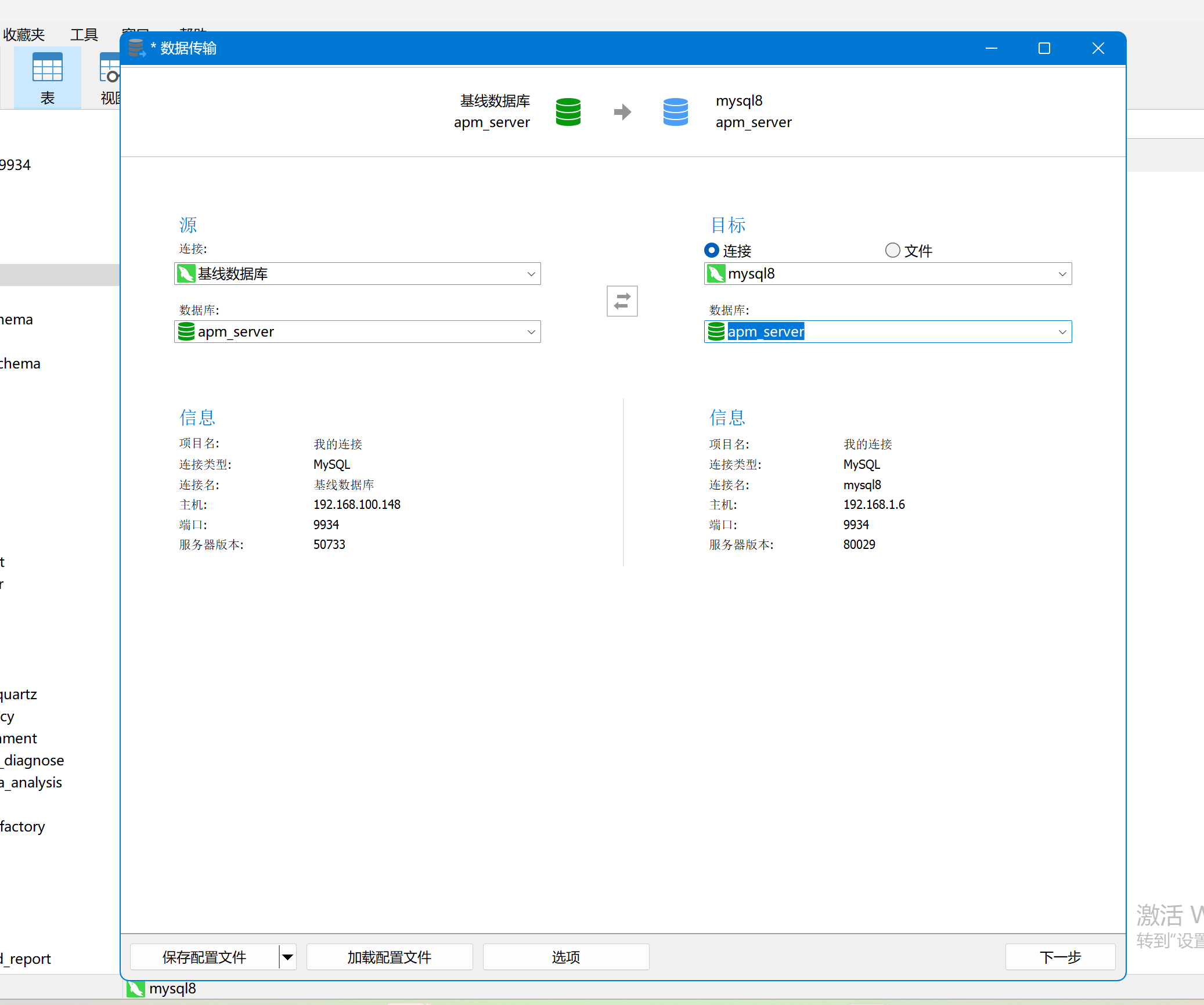Open the 收藏夹 menu in main window
Screen dimensions: 1204x1005
tap(23, 35)
